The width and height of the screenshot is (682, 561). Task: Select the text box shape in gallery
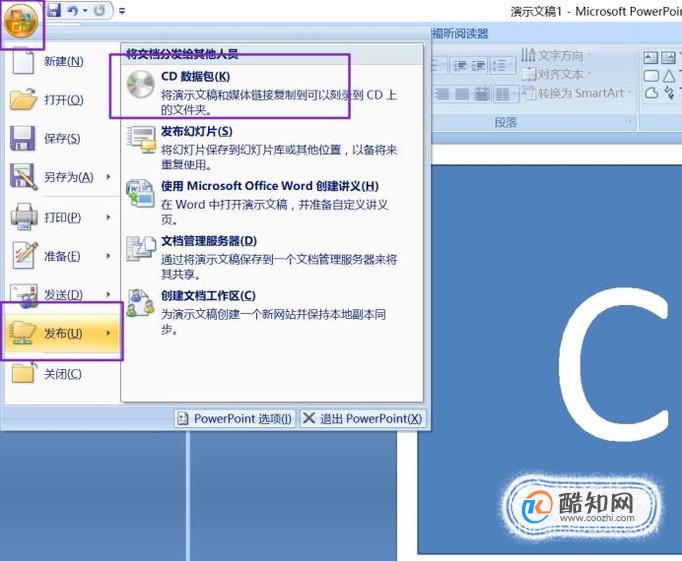point(651,57)
